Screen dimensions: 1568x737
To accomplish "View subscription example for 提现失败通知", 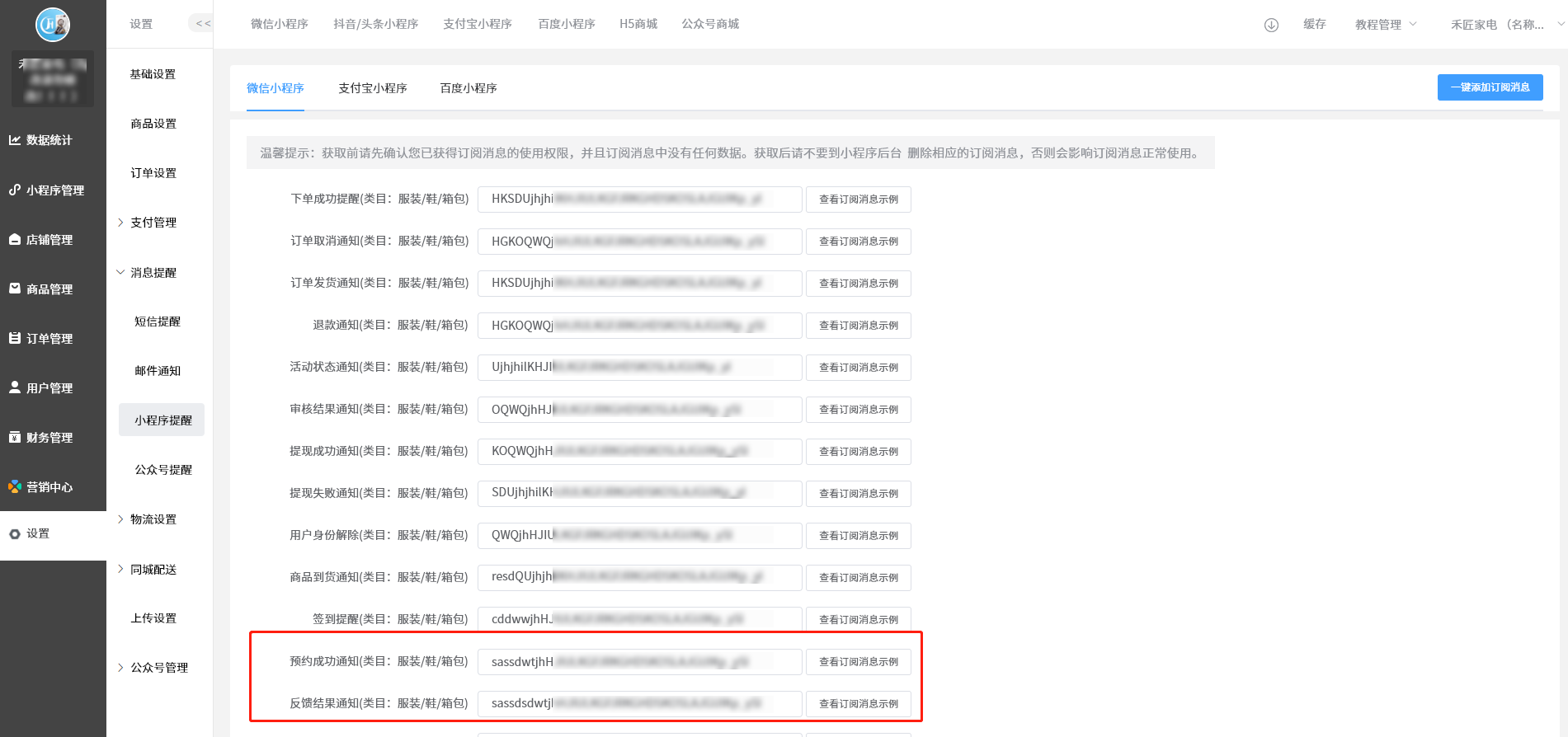I will pyautogui.click(x=859, y=494).
